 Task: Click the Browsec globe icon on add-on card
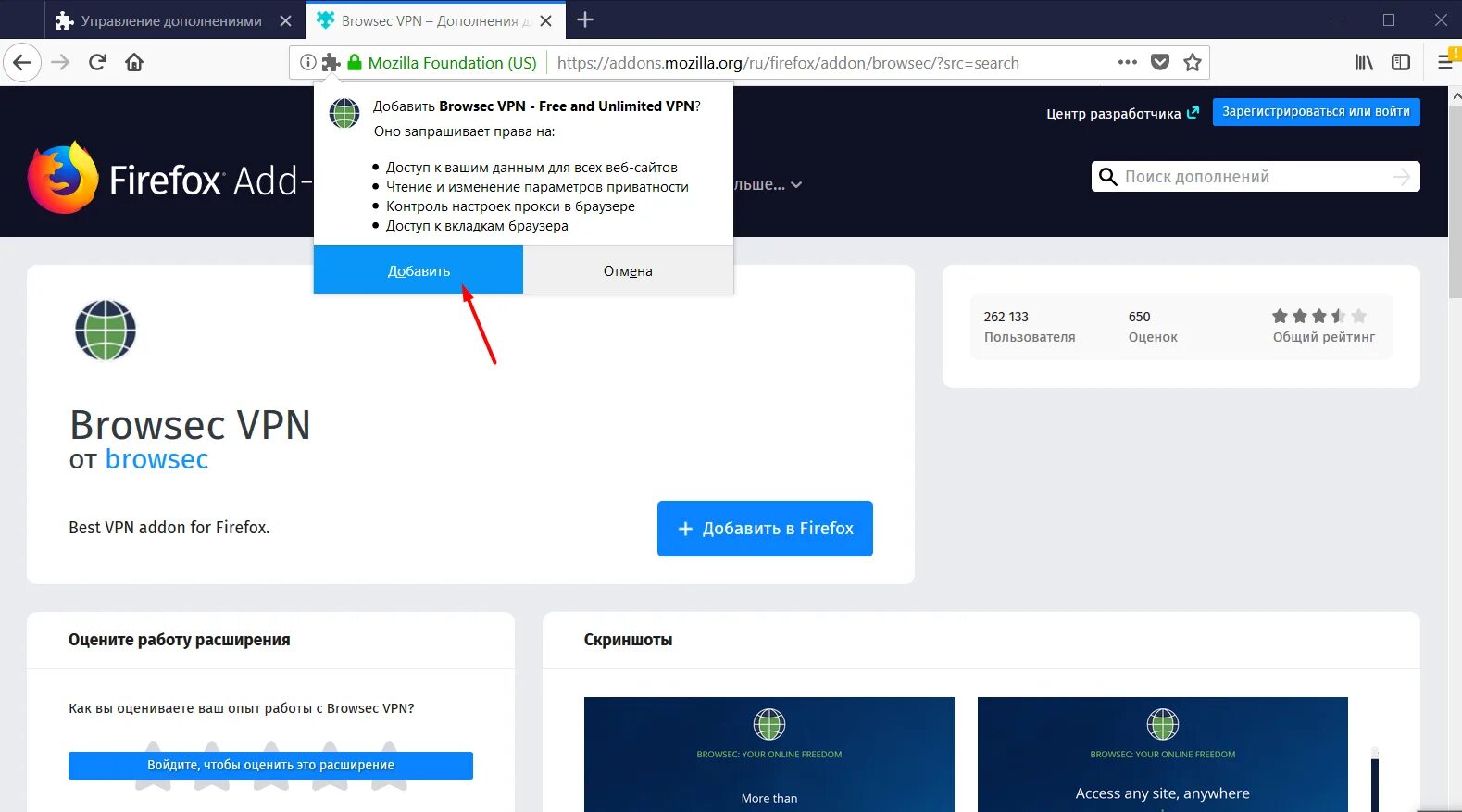106,331
